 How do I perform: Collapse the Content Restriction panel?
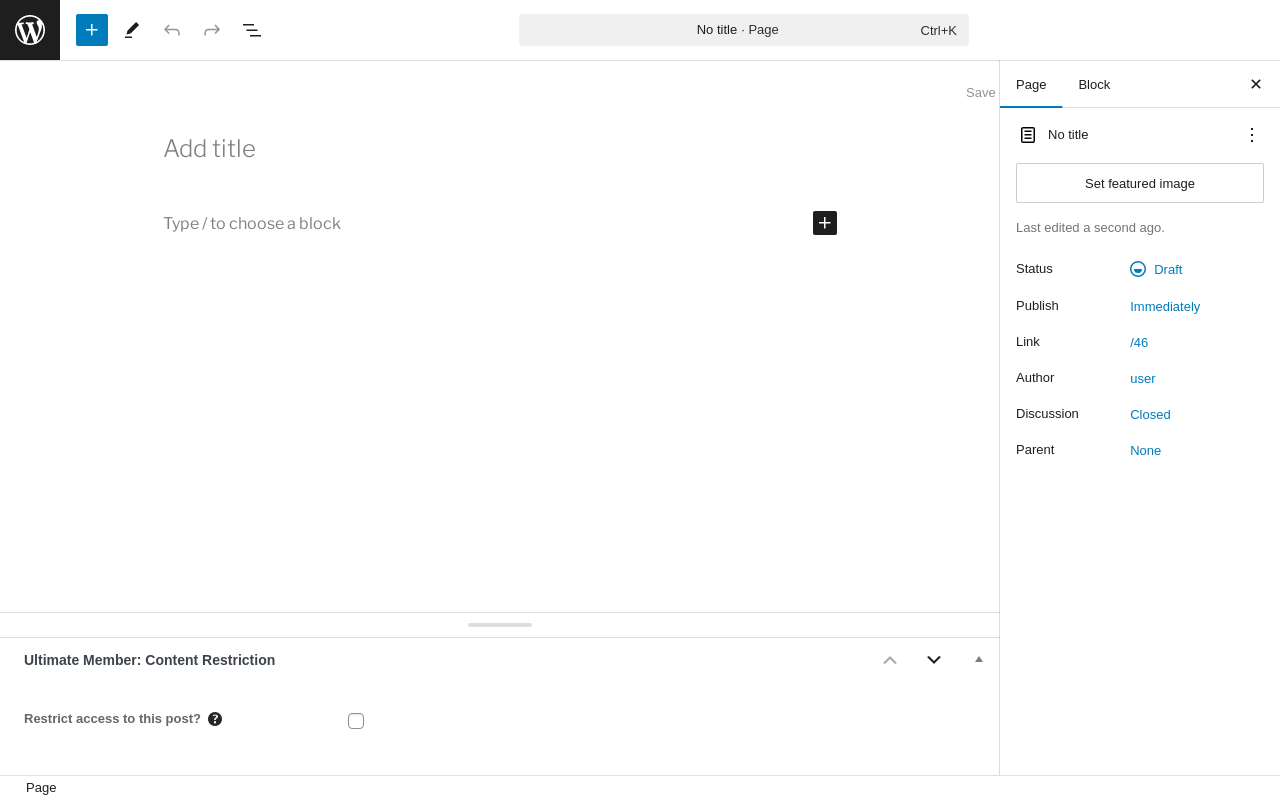[x=979, y=660]
